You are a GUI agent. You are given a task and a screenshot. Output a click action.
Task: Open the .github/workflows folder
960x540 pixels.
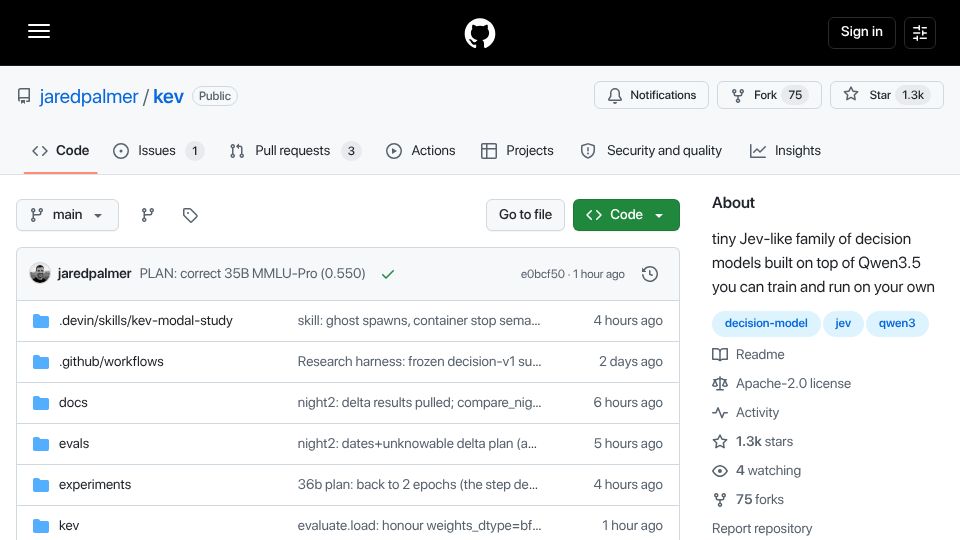click(x=111, y=362)
